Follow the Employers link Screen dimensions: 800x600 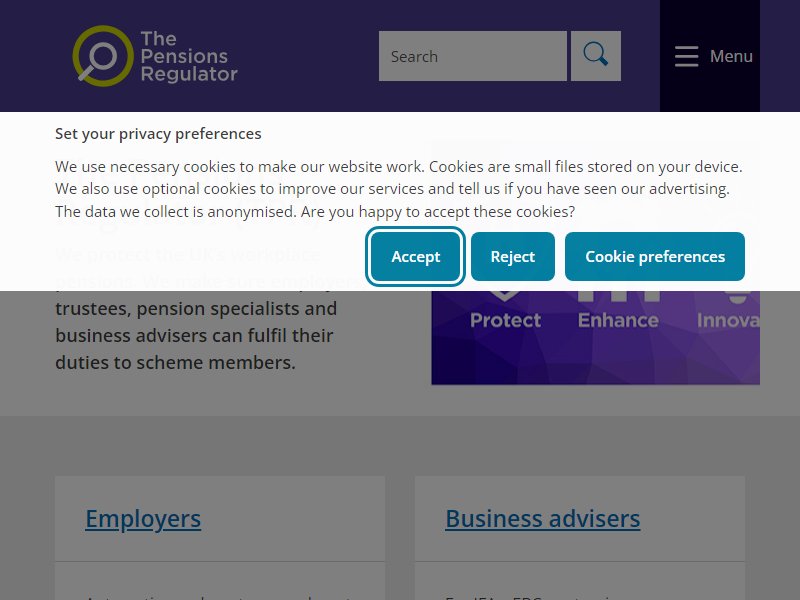coord(143,519)
